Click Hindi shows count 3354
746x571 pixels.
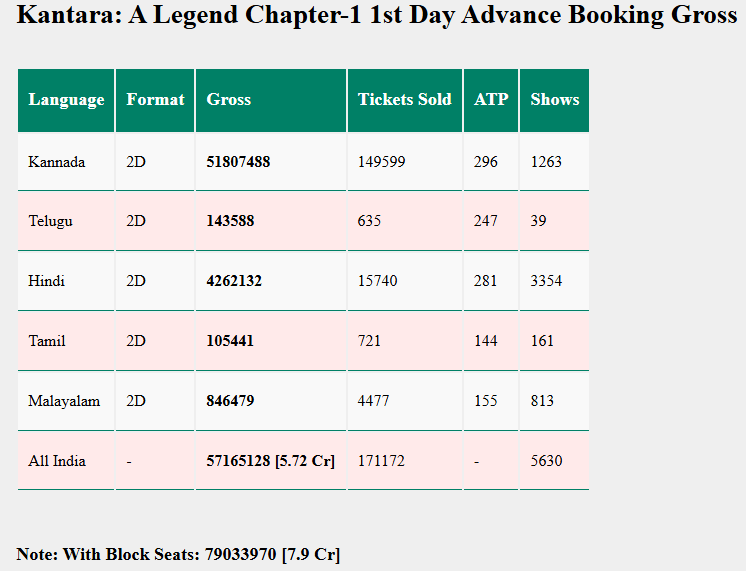[x=546, y=281]
